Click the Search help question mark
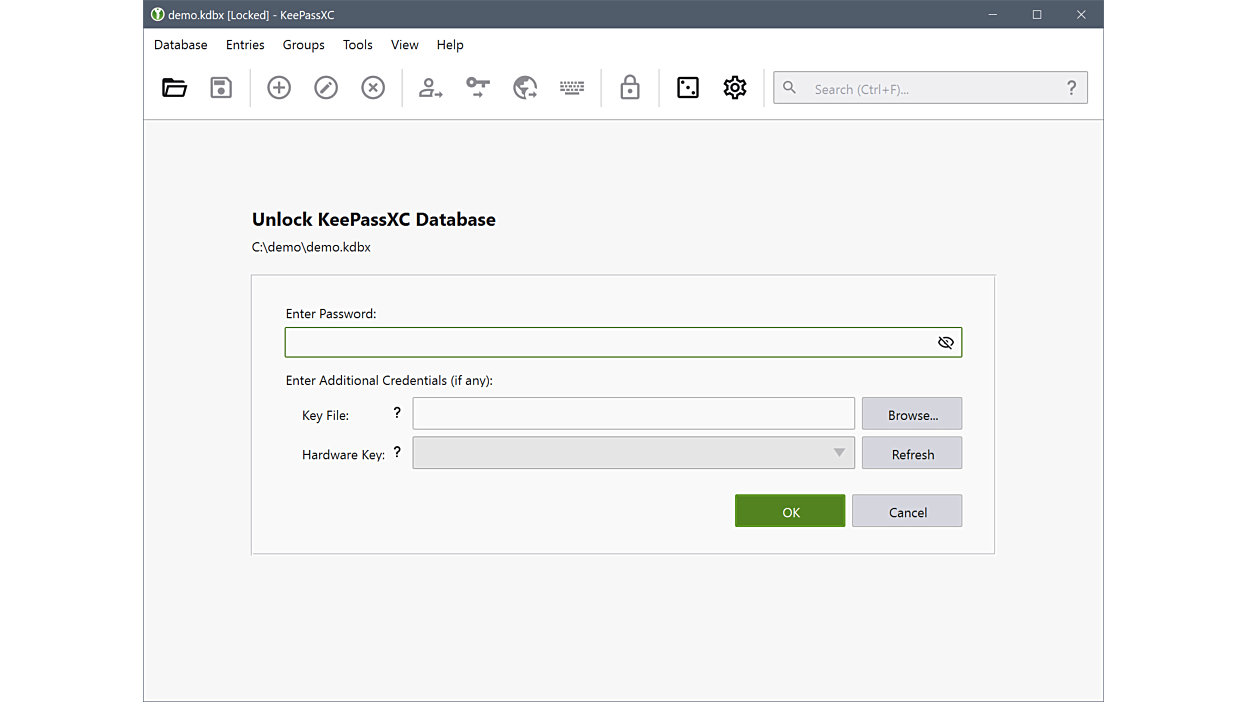The height and width of the screenshot is (702, 1248). 1071,88
